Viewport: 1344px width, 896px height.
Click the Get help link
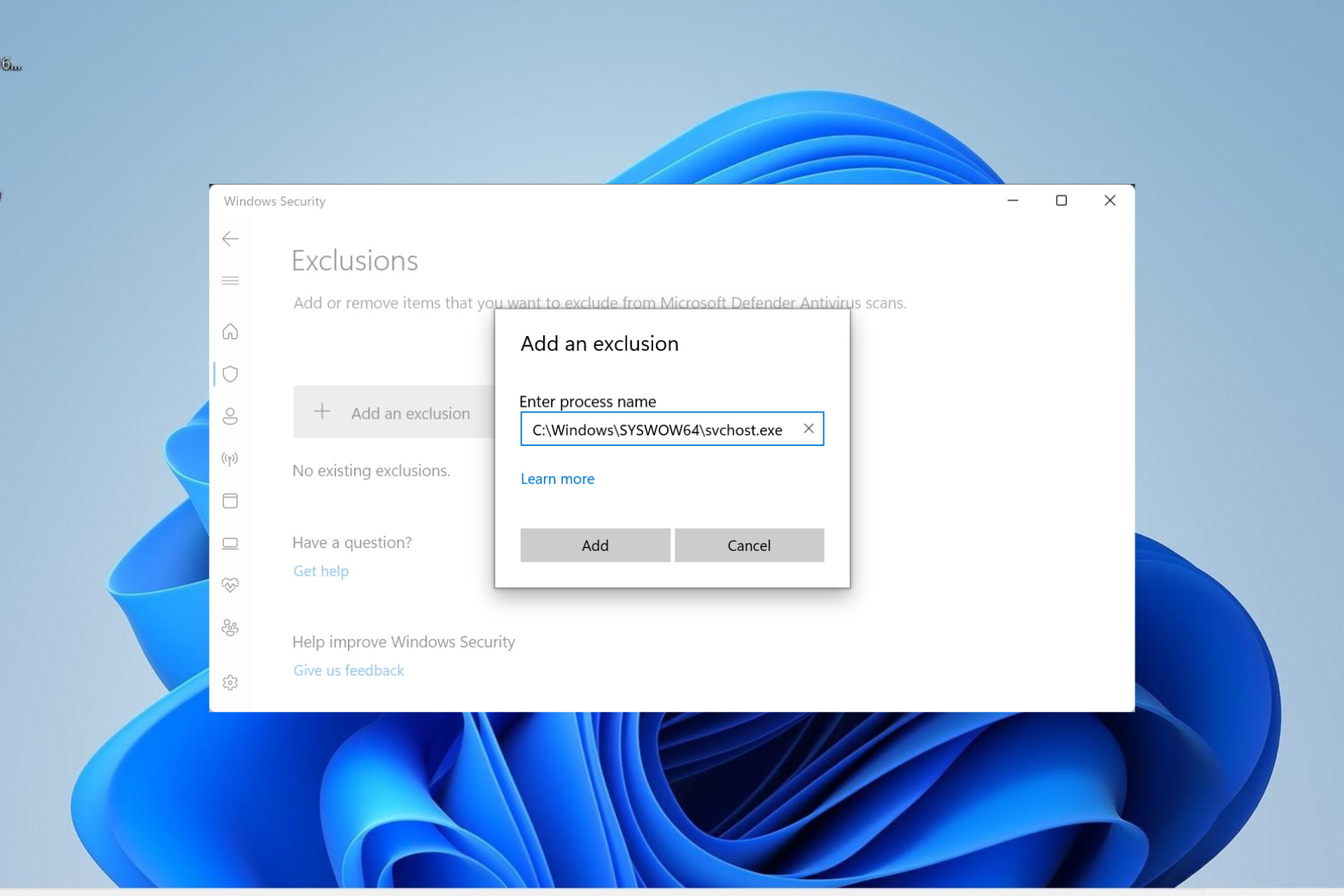(x=321, y=571)
